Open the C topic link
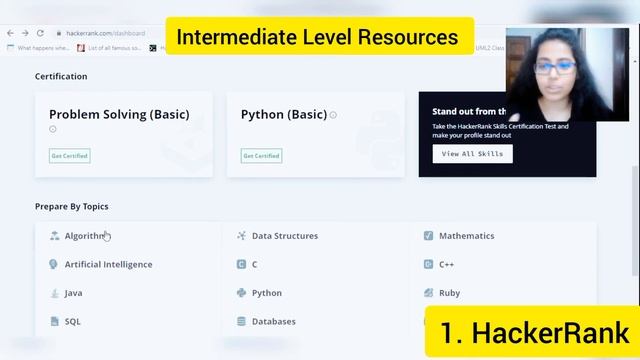This screenshot has width=640, height=360. coord(254,264)
